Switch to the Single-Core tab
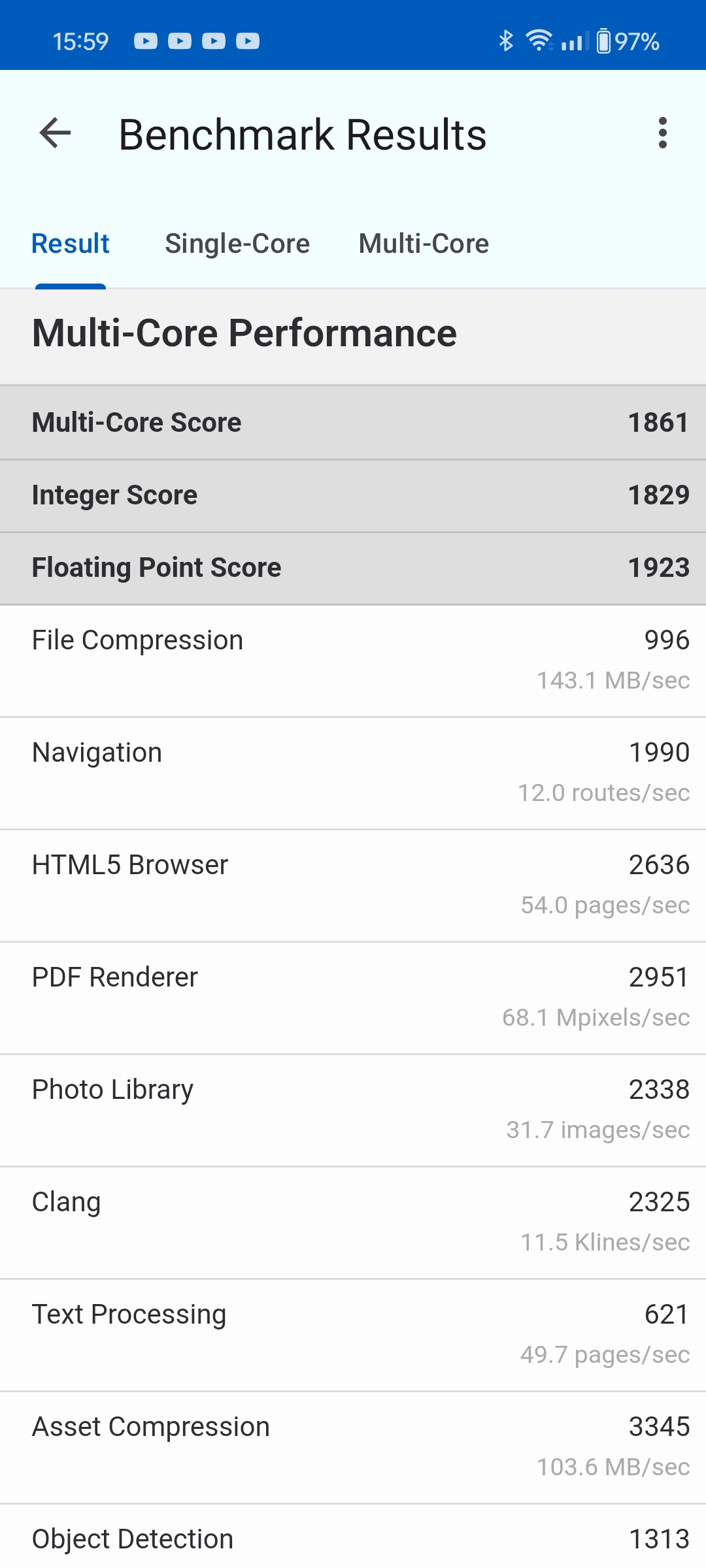Image resolution: width=706 pixels, height=1568 pixels. point(237,244)
